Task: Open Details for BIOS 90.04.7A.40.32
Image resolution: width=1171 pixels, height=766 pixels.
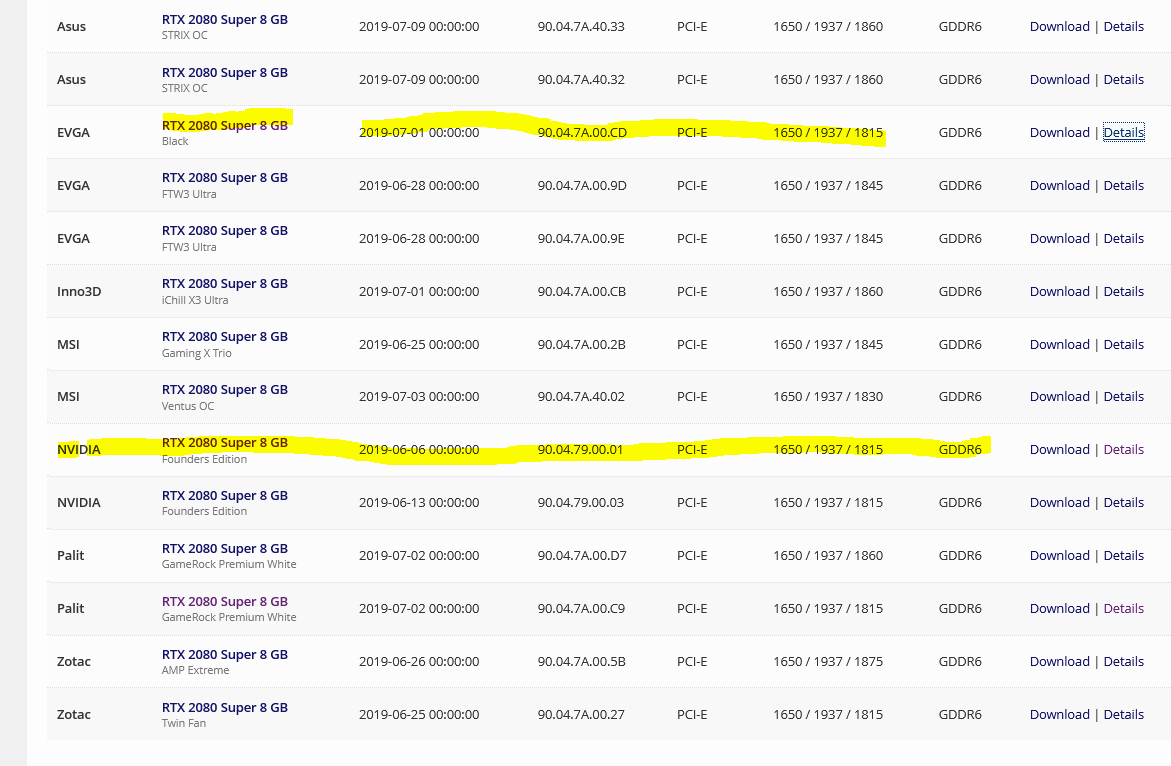Action: tap(1123, 80)
